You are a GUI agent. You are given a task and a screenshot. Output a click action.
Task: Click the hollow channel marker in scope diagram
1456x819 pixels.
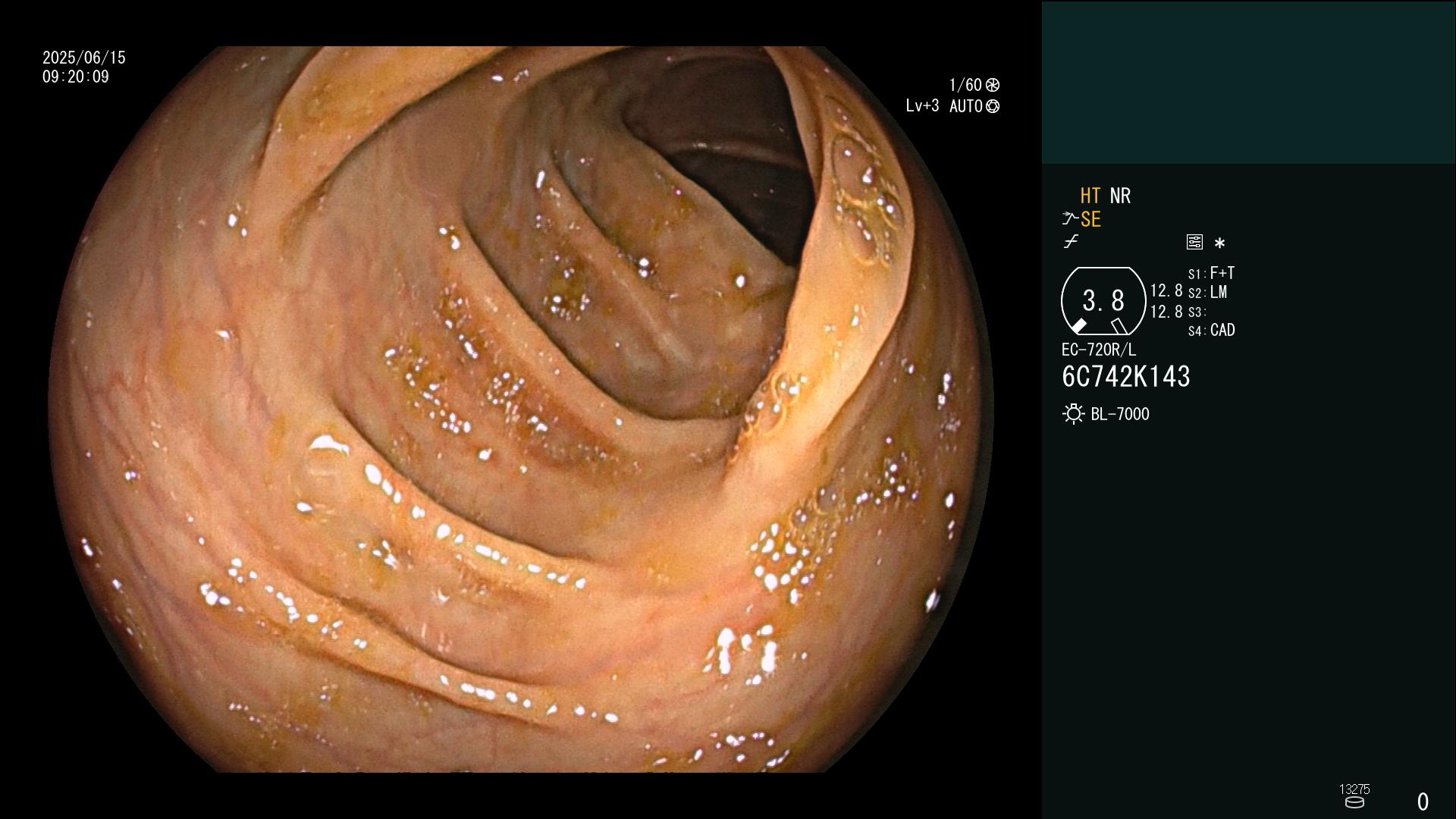[x=1119, y=326]
